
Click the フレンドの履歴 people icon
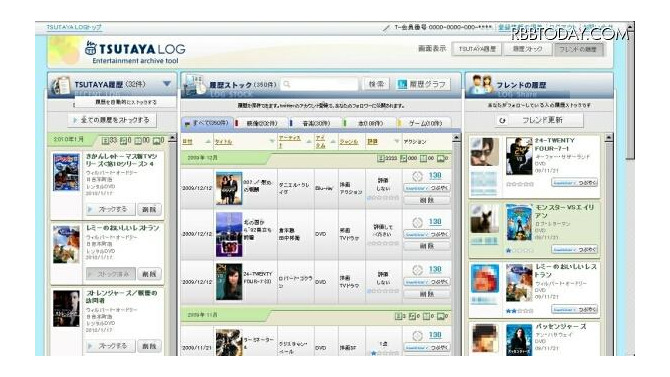480,85
